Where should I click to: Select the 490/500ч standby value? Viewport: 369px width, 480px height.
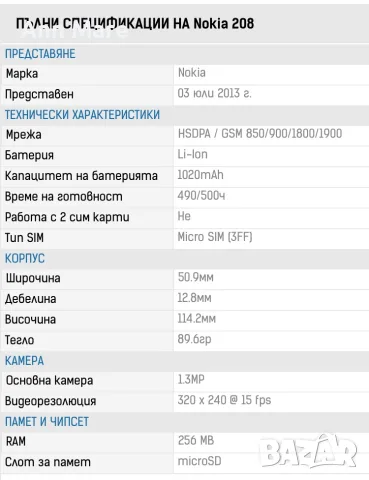[x=201, y=196]
